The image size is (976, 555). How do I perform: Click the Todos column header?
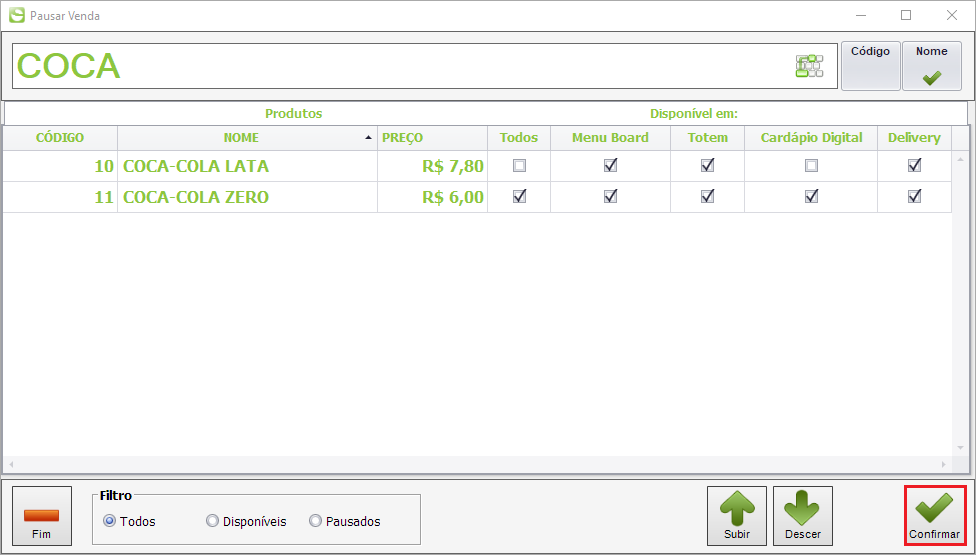519,138
